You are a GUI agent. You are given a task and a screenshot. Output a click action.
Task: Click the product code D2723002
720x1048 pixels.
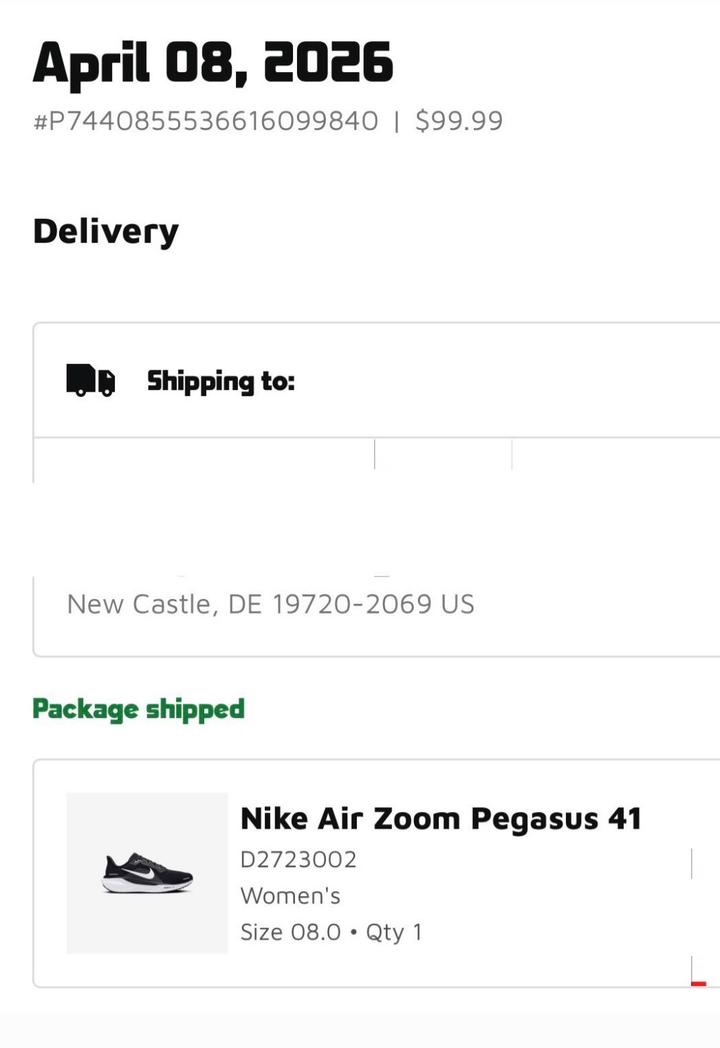(298, 860)
